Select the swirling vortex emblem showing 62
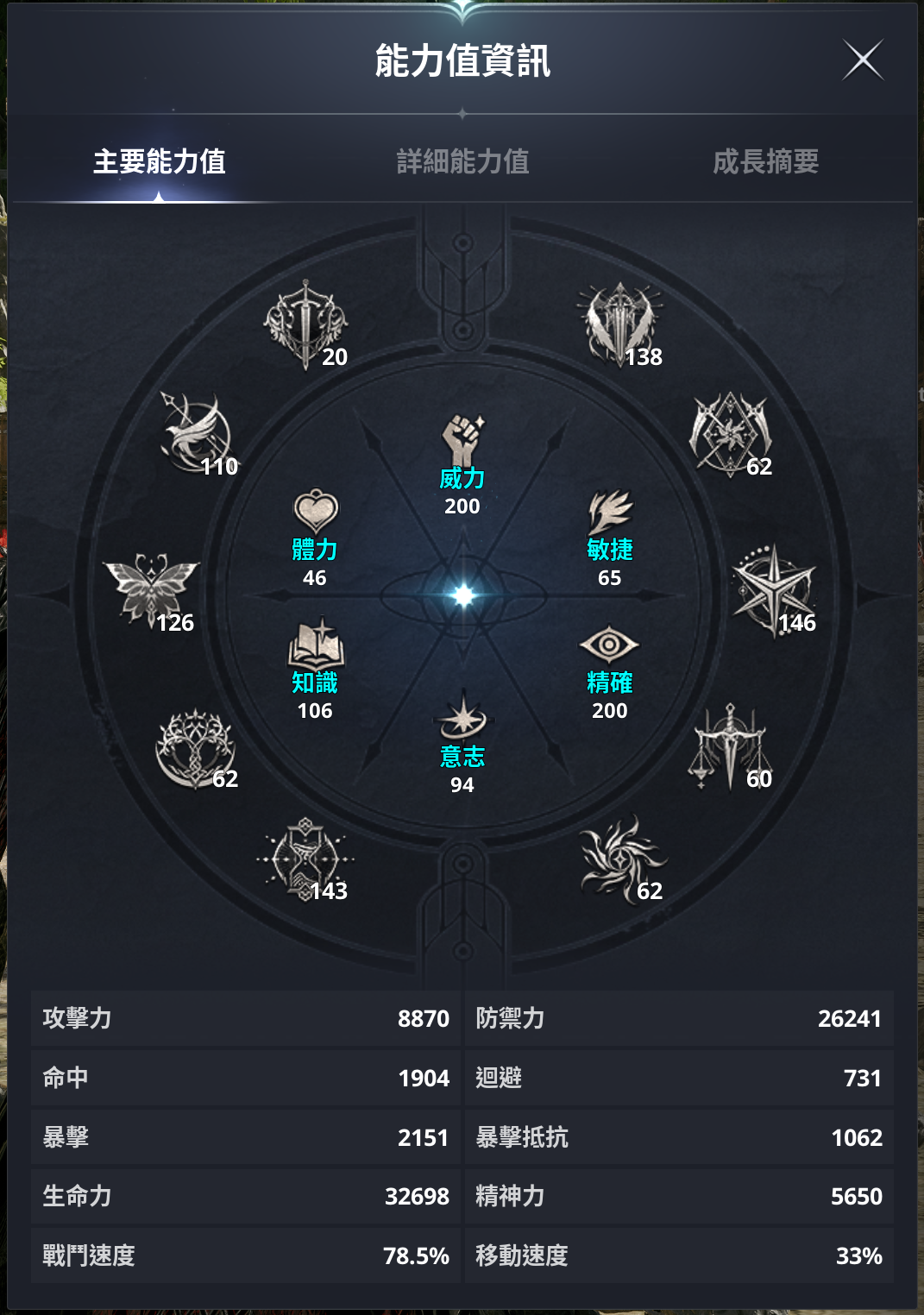The width and height of the screenshot is (924, 1315). 622,859
